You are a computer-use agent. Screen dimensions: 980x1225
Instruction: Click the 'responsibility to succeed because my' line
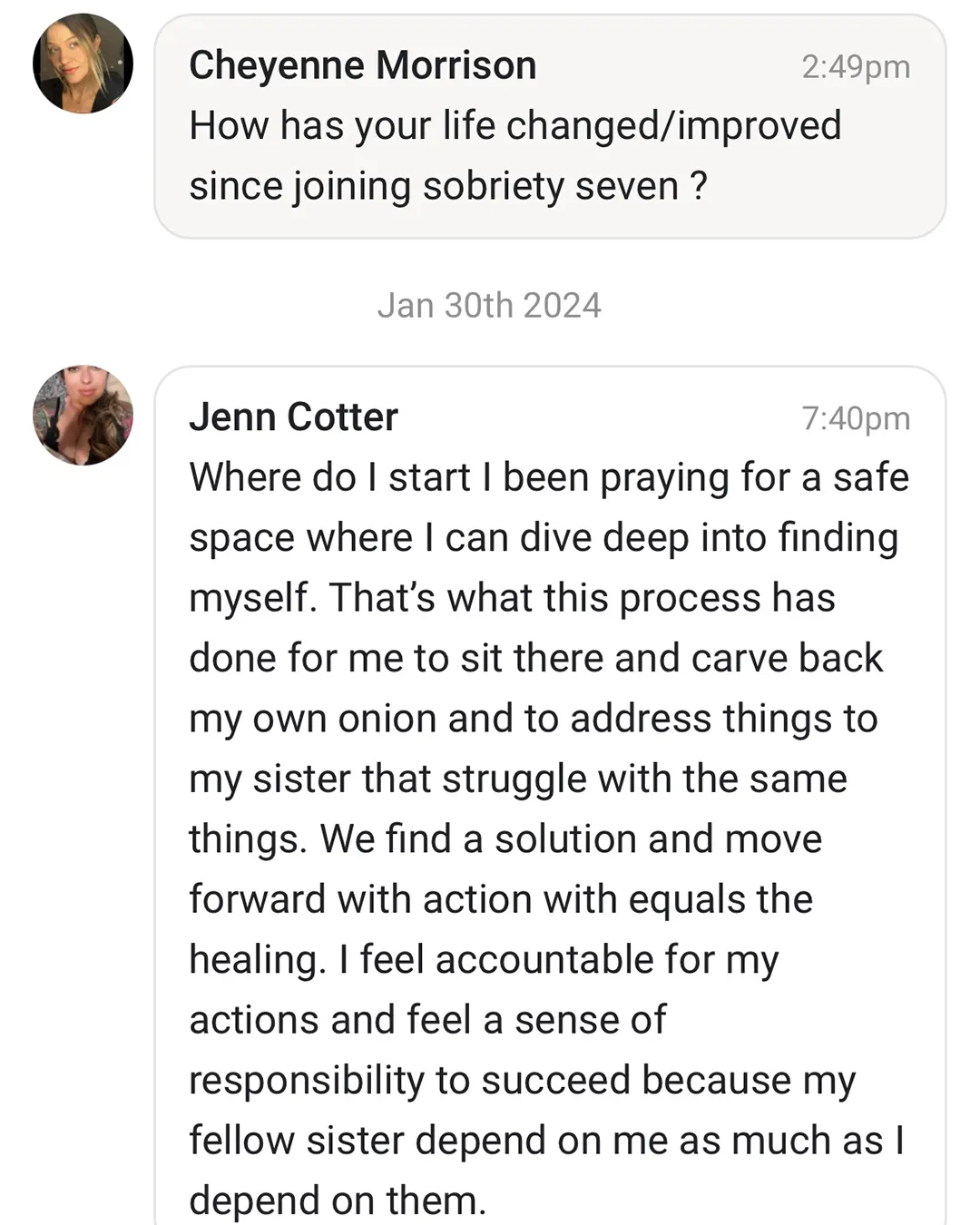pyautogui.click(x=523, y=1081)
